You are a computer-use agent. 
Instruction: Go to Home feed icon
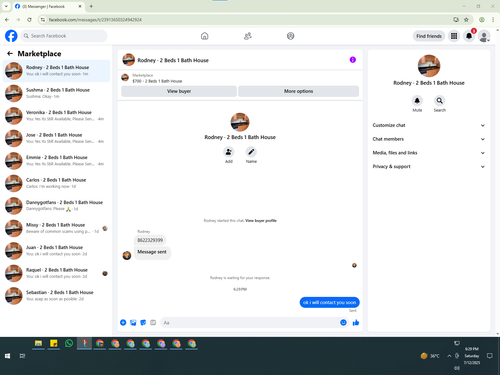(x=205, y=36)
